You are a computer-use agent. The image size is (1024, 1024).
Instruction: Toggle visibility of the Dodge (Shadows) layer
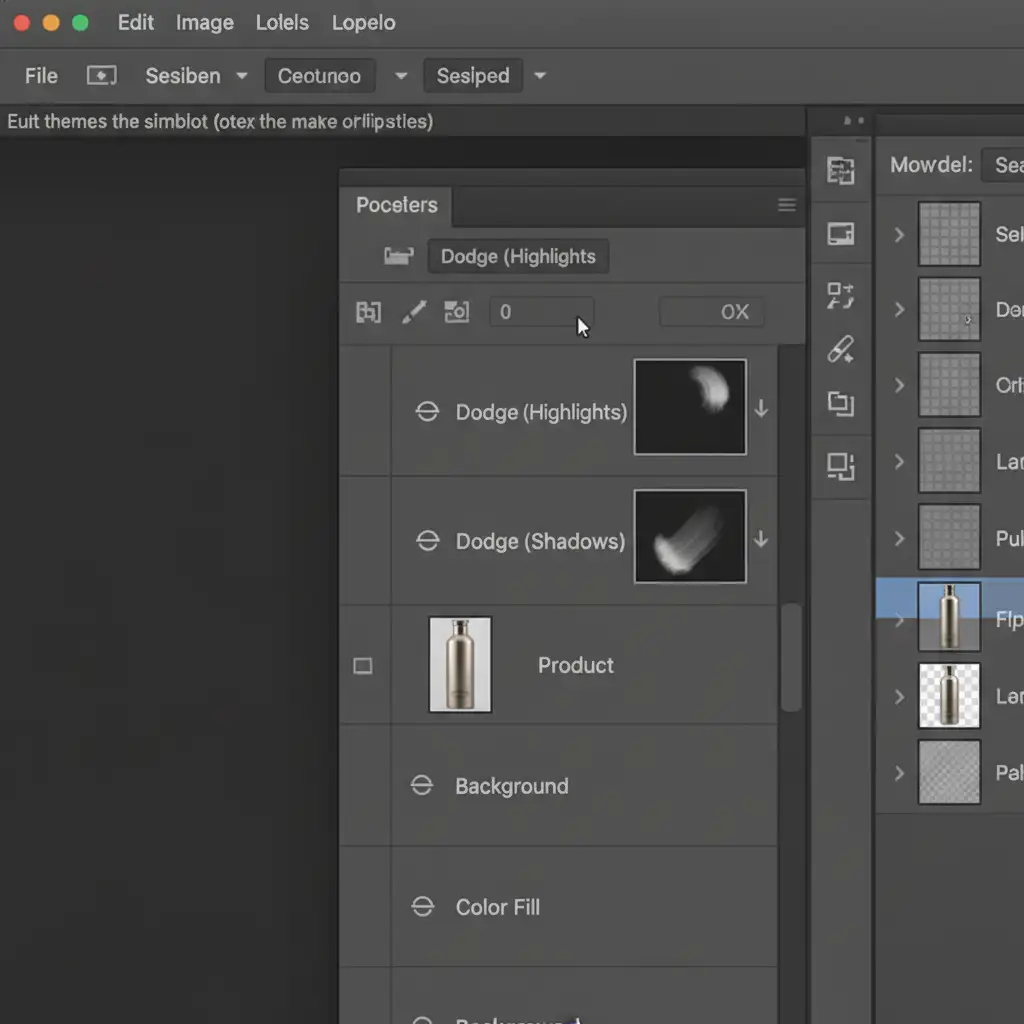tap(427, 541)
